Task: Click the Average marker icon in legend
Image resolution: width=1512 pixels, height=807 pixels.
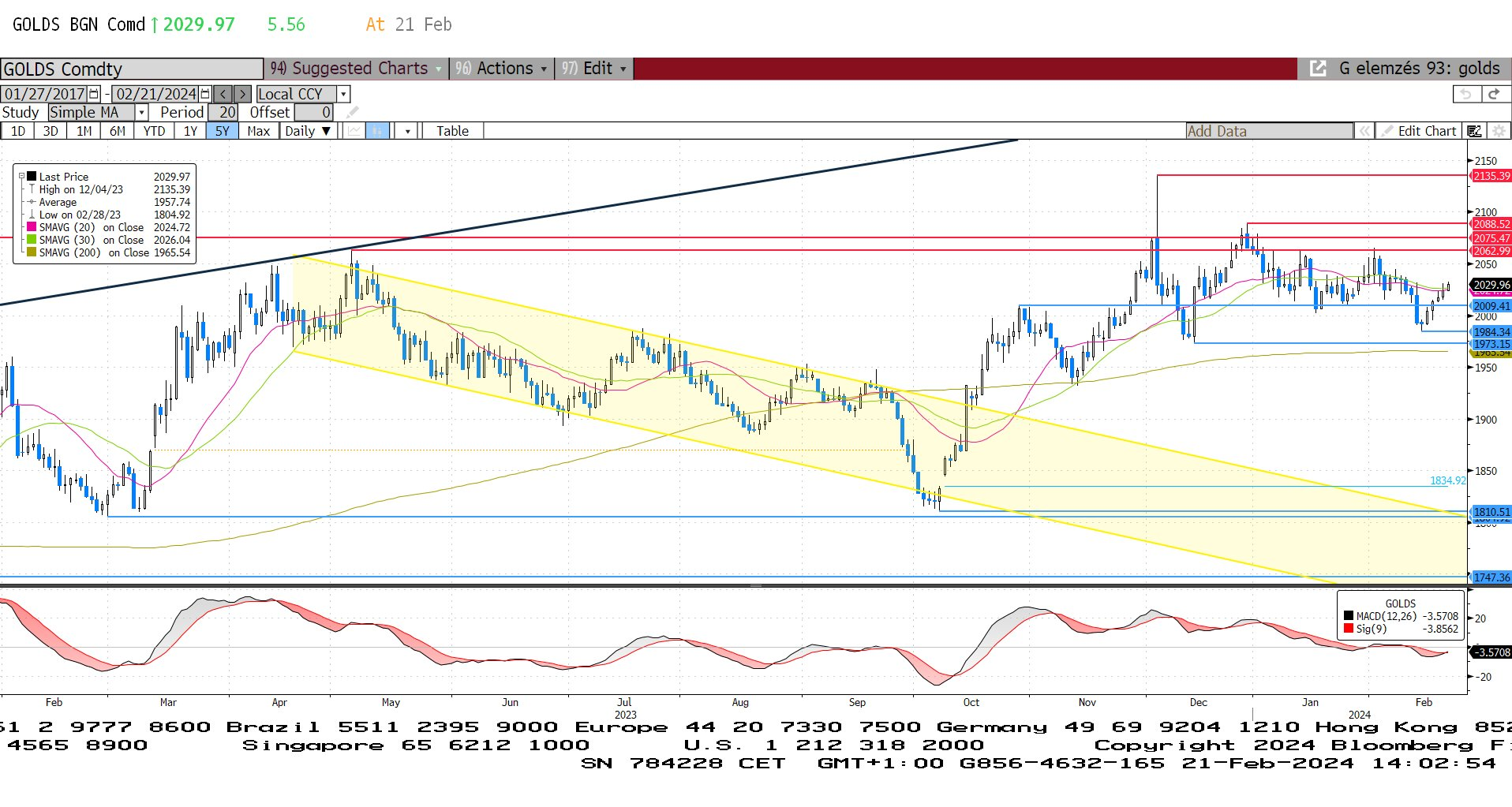Action: coord(32,202)
